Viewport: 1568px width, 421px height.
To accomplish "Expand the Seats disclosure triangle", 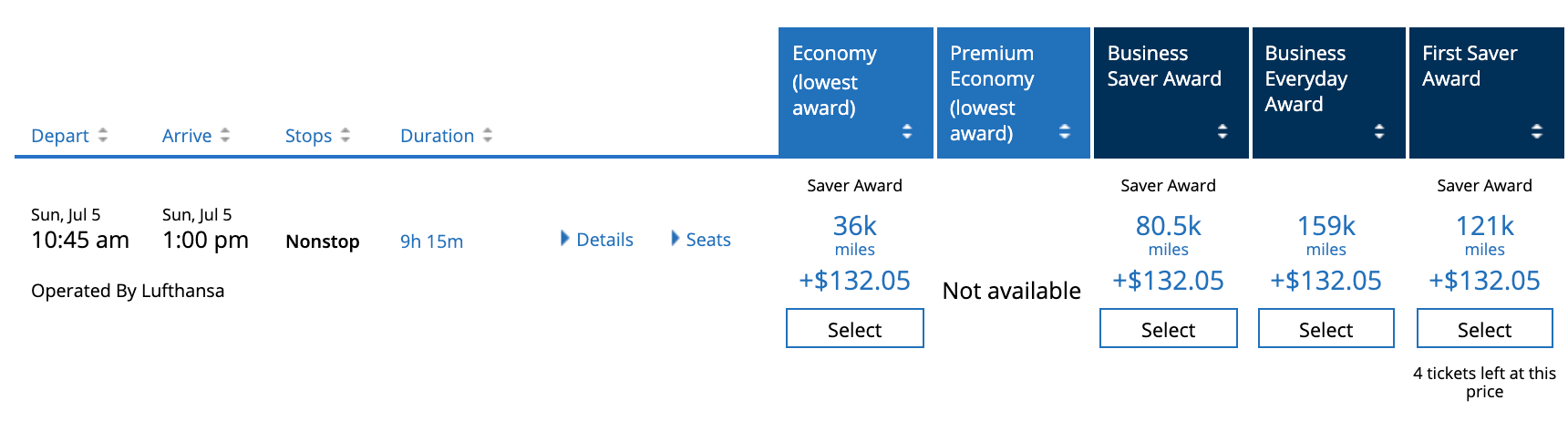I will (x=676, y=239).
